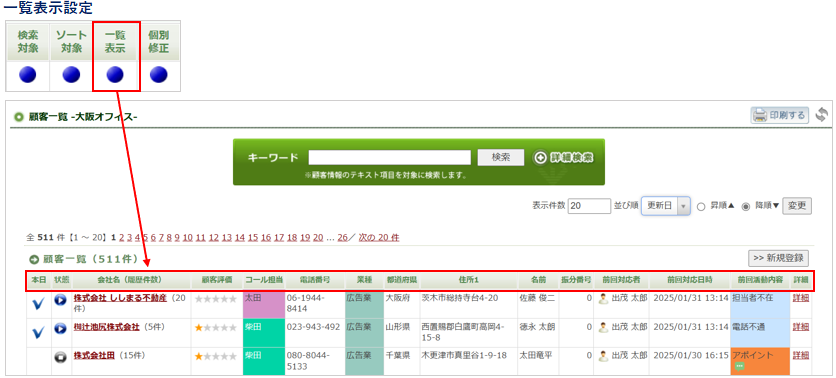Click the blue dot under 個別修正
The height and width of the screenshot is (378, 836).
[158, 76]
